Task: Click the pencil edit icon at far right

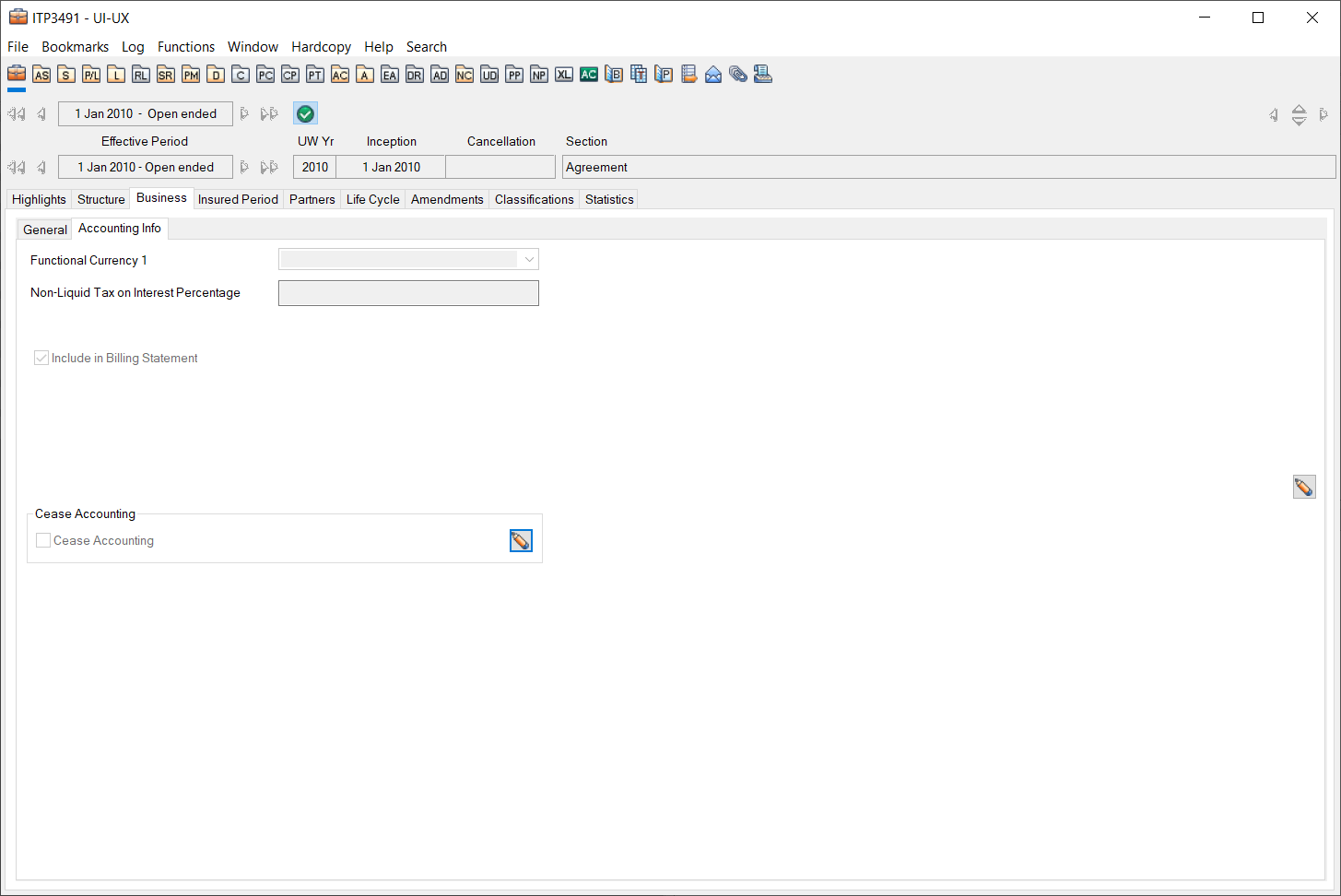Action: pyautogui.click(x=1303, y=487)
